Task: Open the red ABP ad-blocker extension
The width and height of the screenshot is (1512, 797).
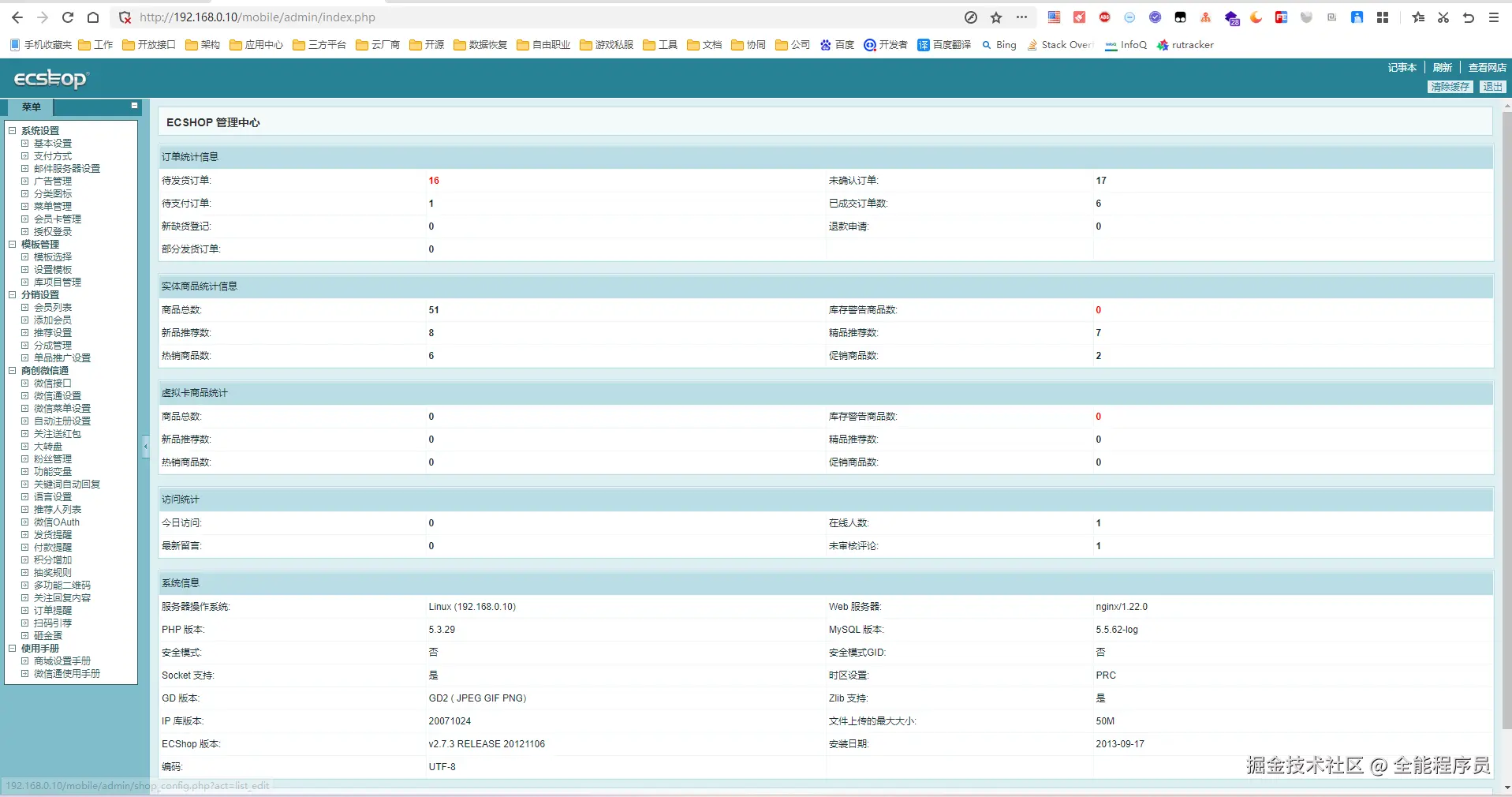Action: 1105,17
